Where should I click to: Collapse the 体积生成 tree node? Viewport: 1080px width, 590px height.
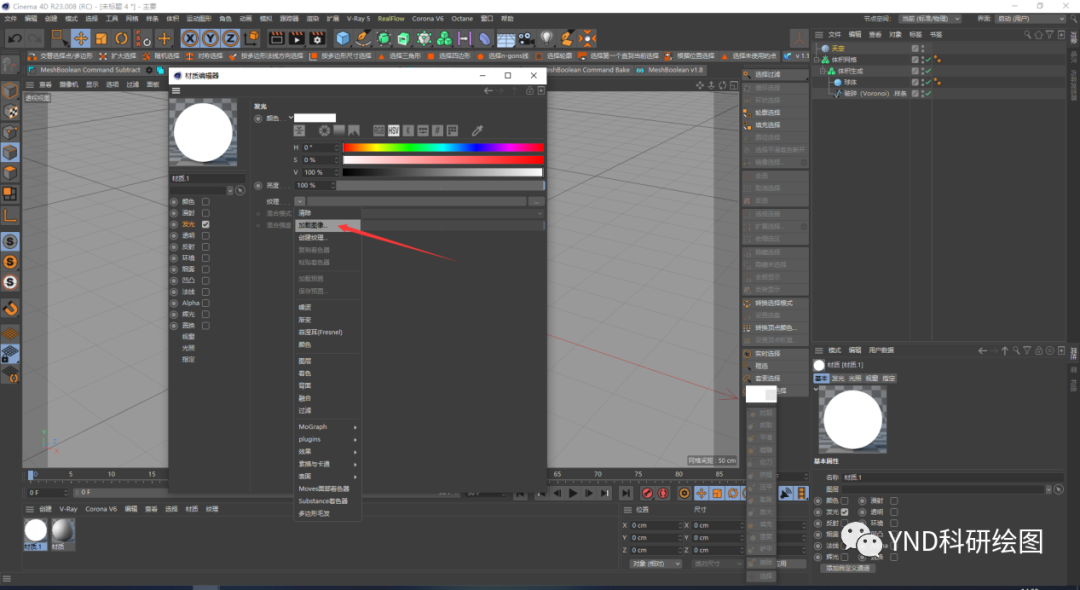coord(822,71)
